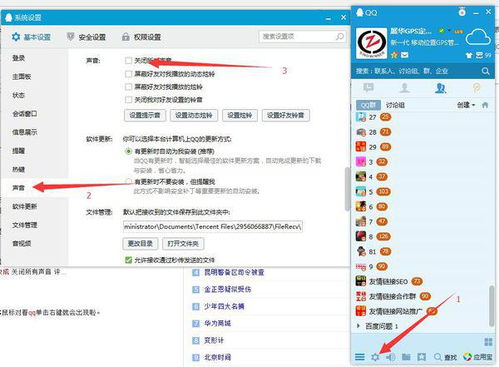This screenshot has width=499, height=367.
Task: Open the mail envelope icon under QQ profile
Action: [x=404, y=55]
